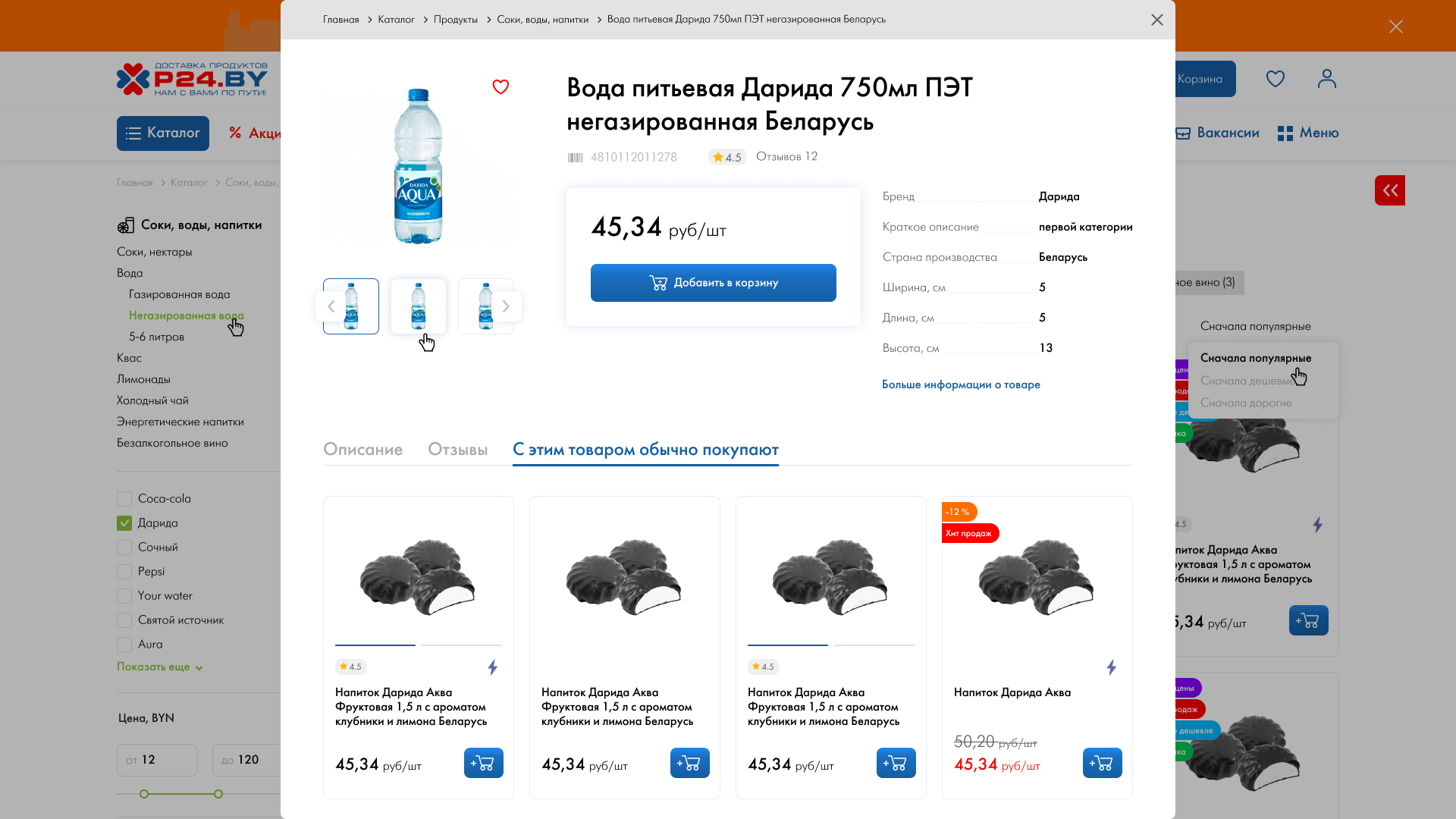Open the Сначала популярные sort dropdown
The height and width of the screenshot is (819, 1456).
click(x=1255, y=326)
